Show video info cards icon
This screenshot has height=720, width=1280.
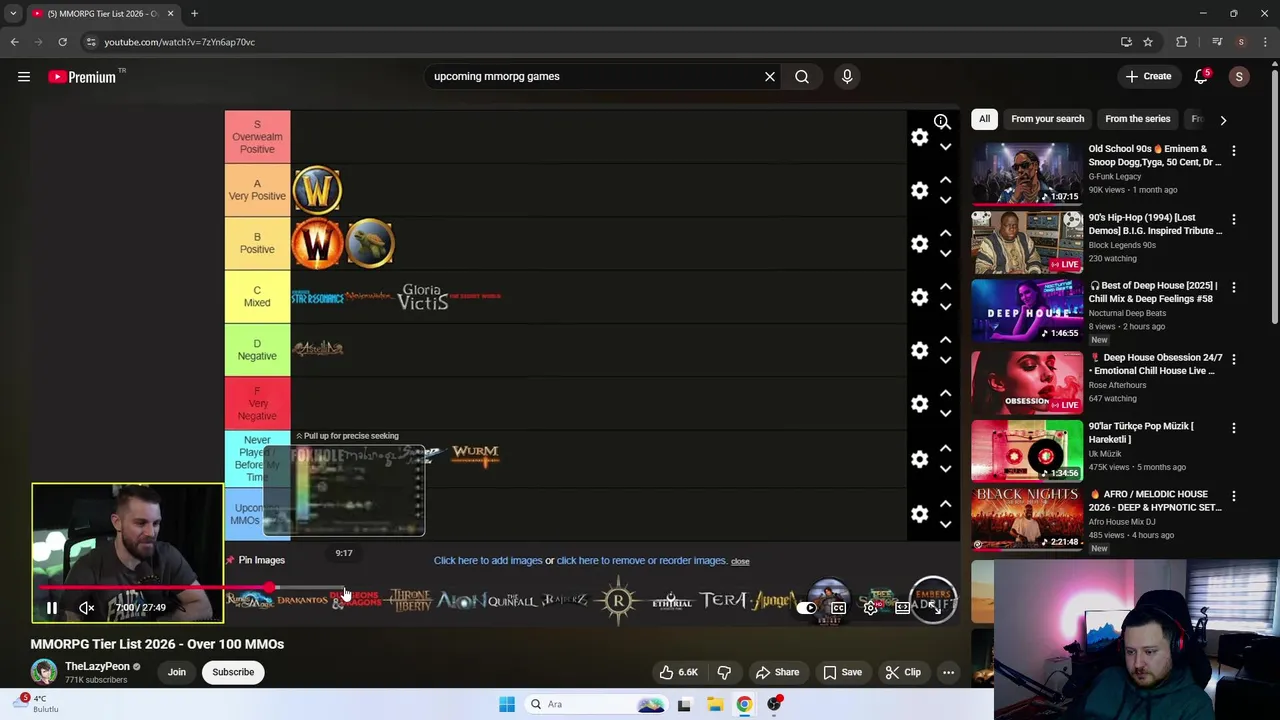[x=941, y=122]
